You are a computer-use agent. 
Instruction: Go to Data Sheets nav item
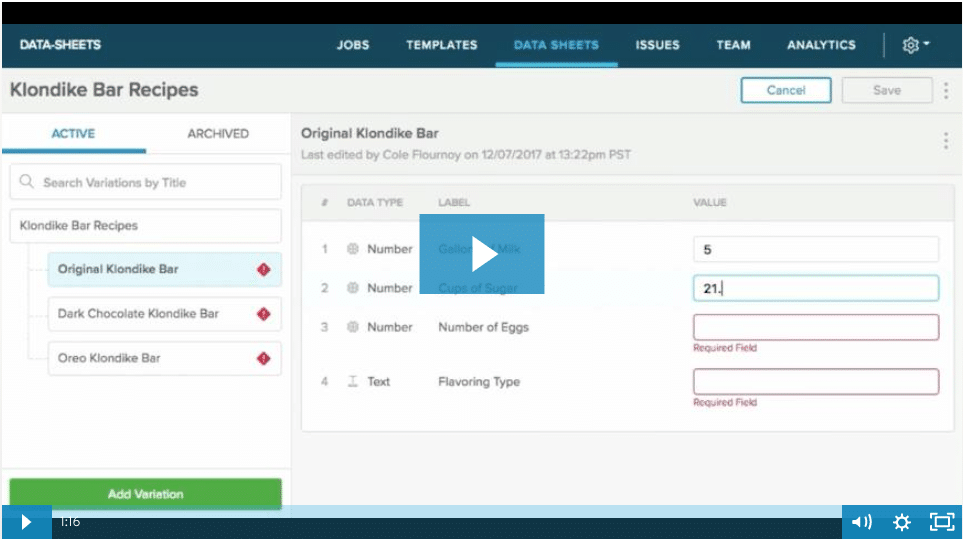pos(556,45)
